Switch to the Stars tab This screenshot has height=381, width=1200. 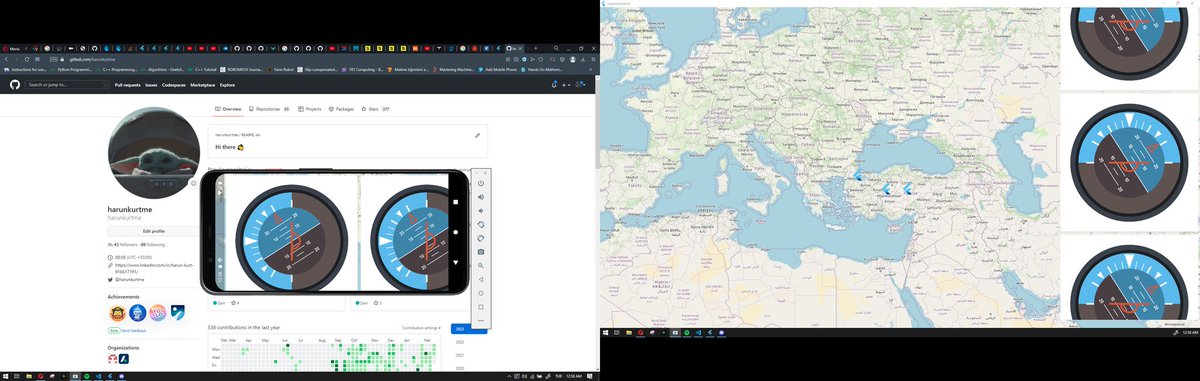click(375, 108)
